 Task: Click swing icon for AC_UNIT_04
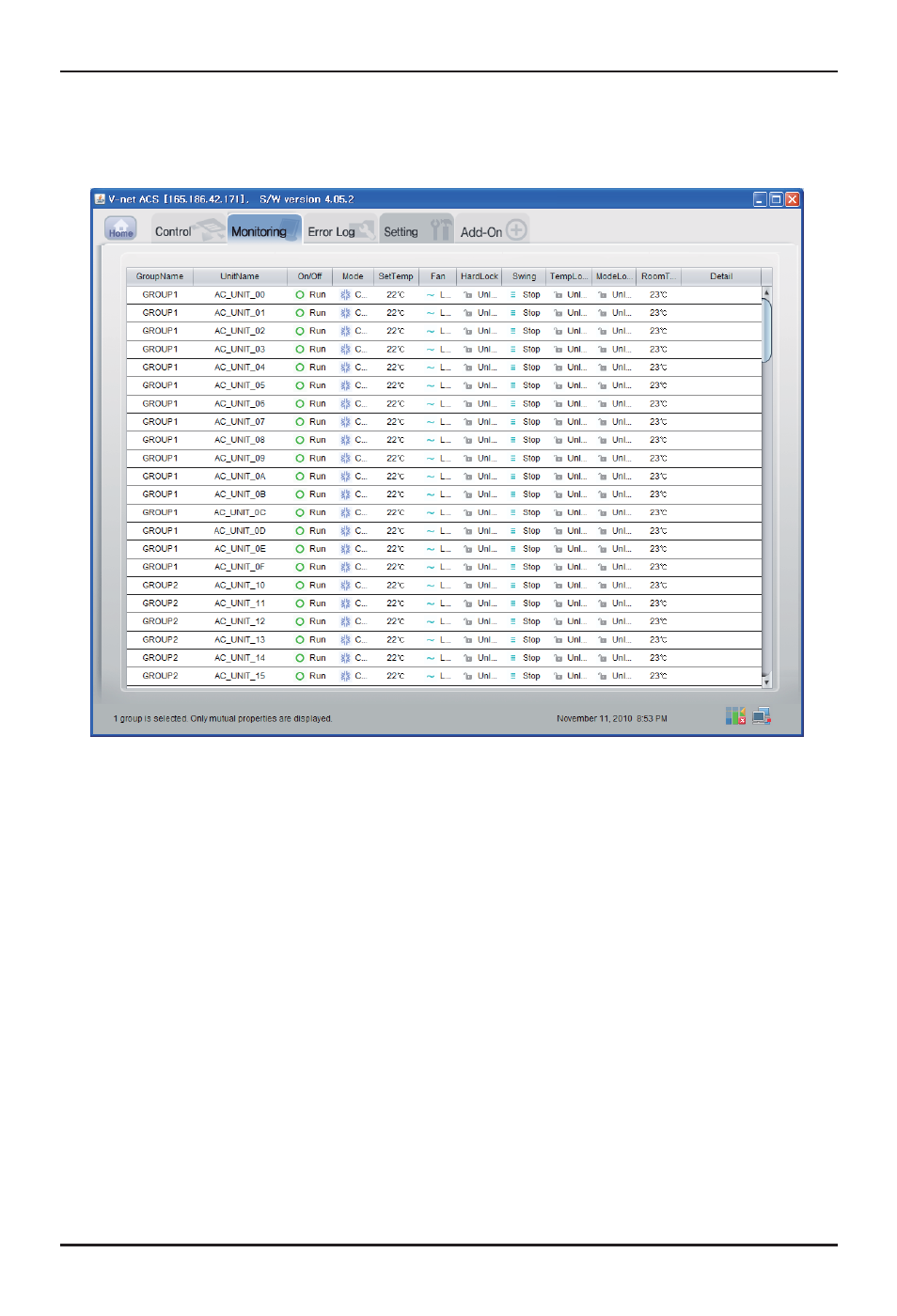click(513, 368)
